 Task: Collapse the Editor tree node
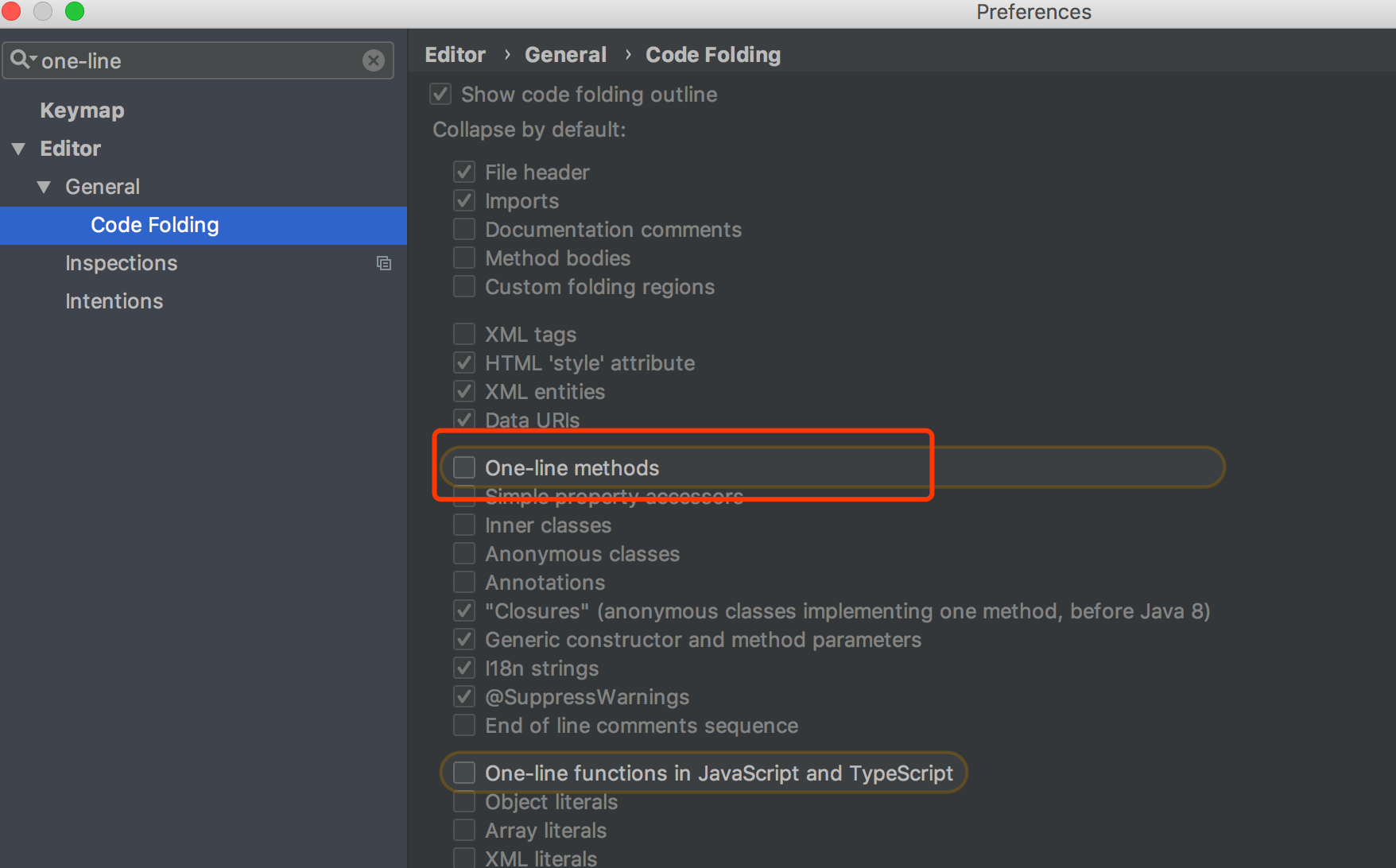tap(19, 149)
